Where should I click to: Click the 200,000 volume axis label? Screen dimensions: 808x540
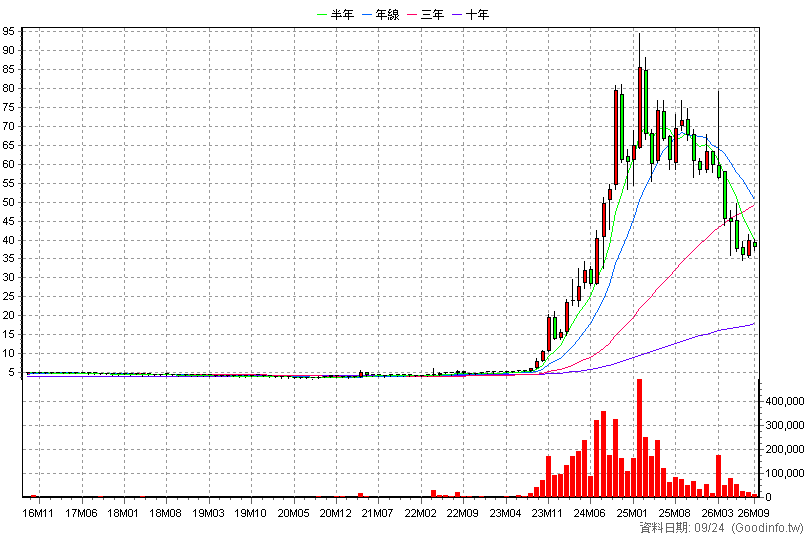tap(785, 449)
